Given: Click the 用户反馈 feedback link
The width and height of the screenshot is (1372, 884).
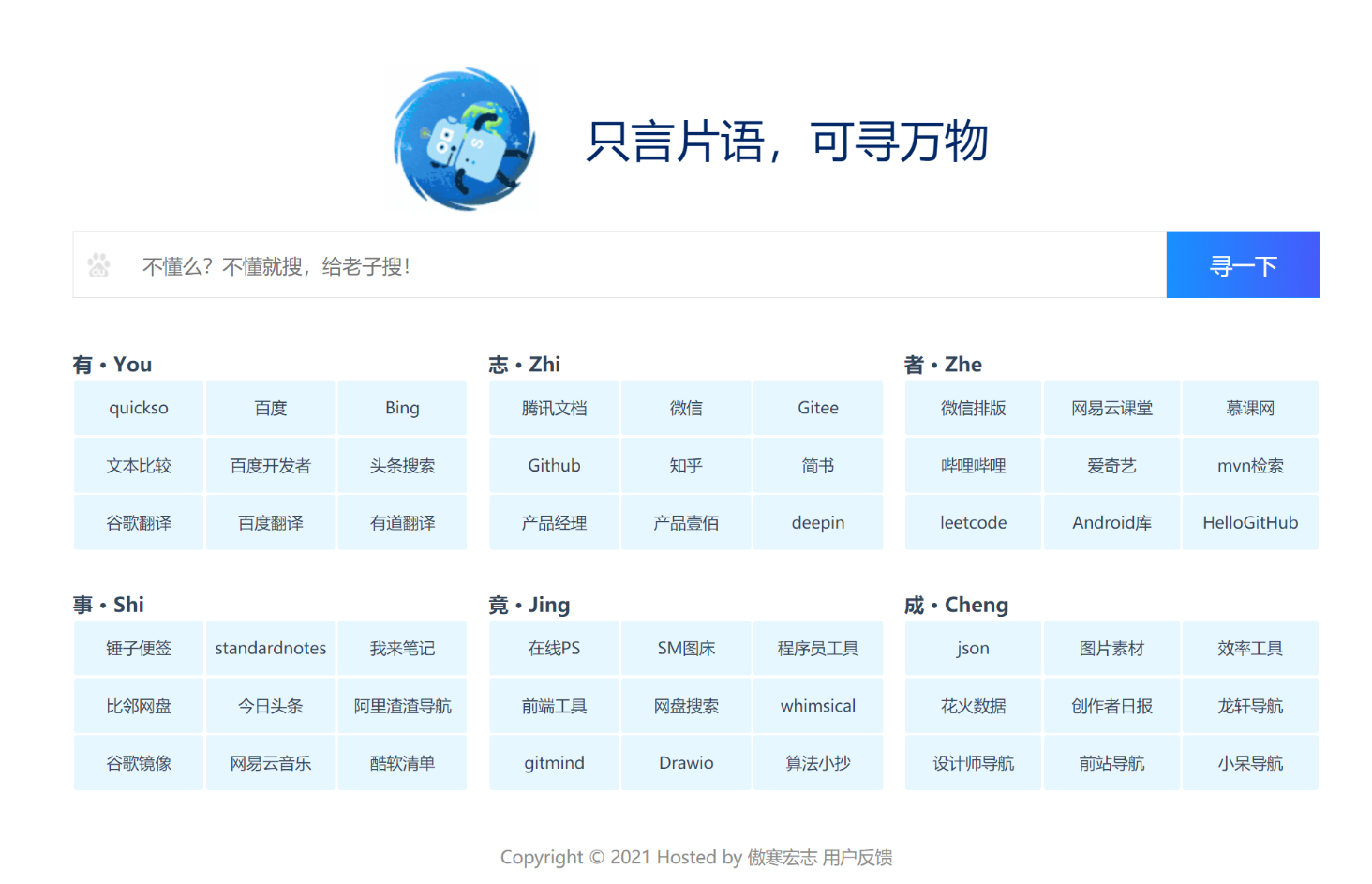Looking at the screenshot, I should (857, 858).
